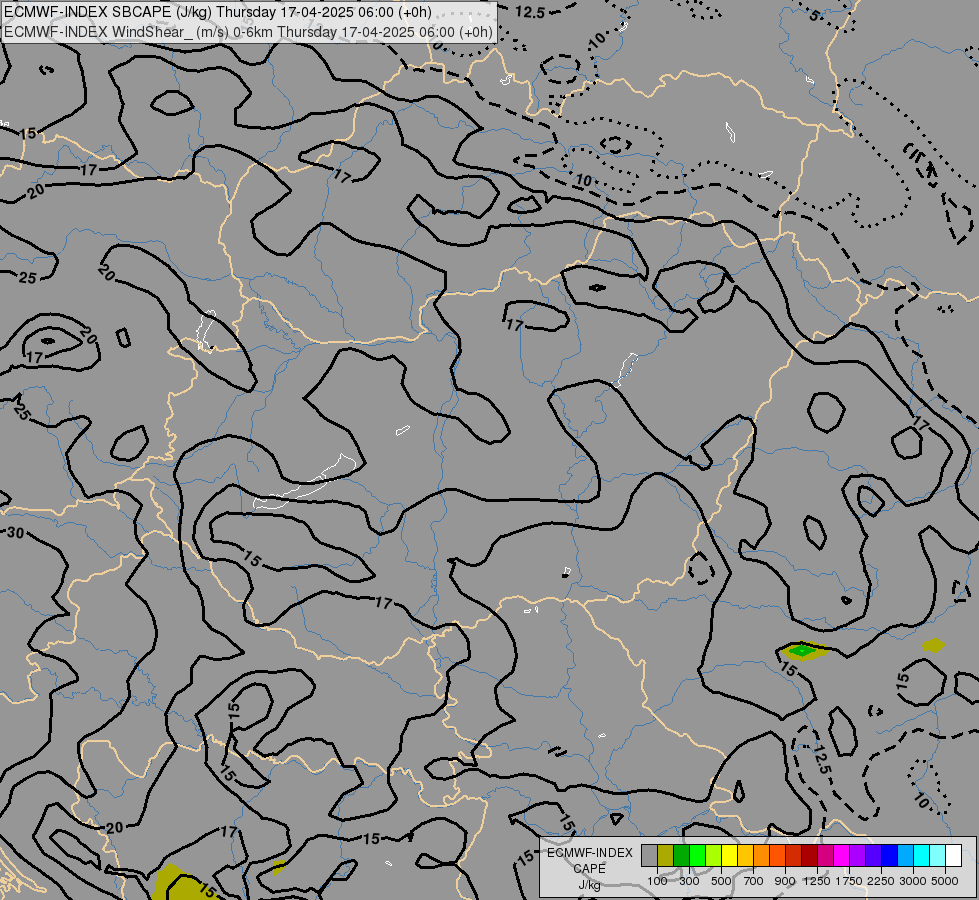
Task: Click the legend CAPE label
Action: (590, 868)
